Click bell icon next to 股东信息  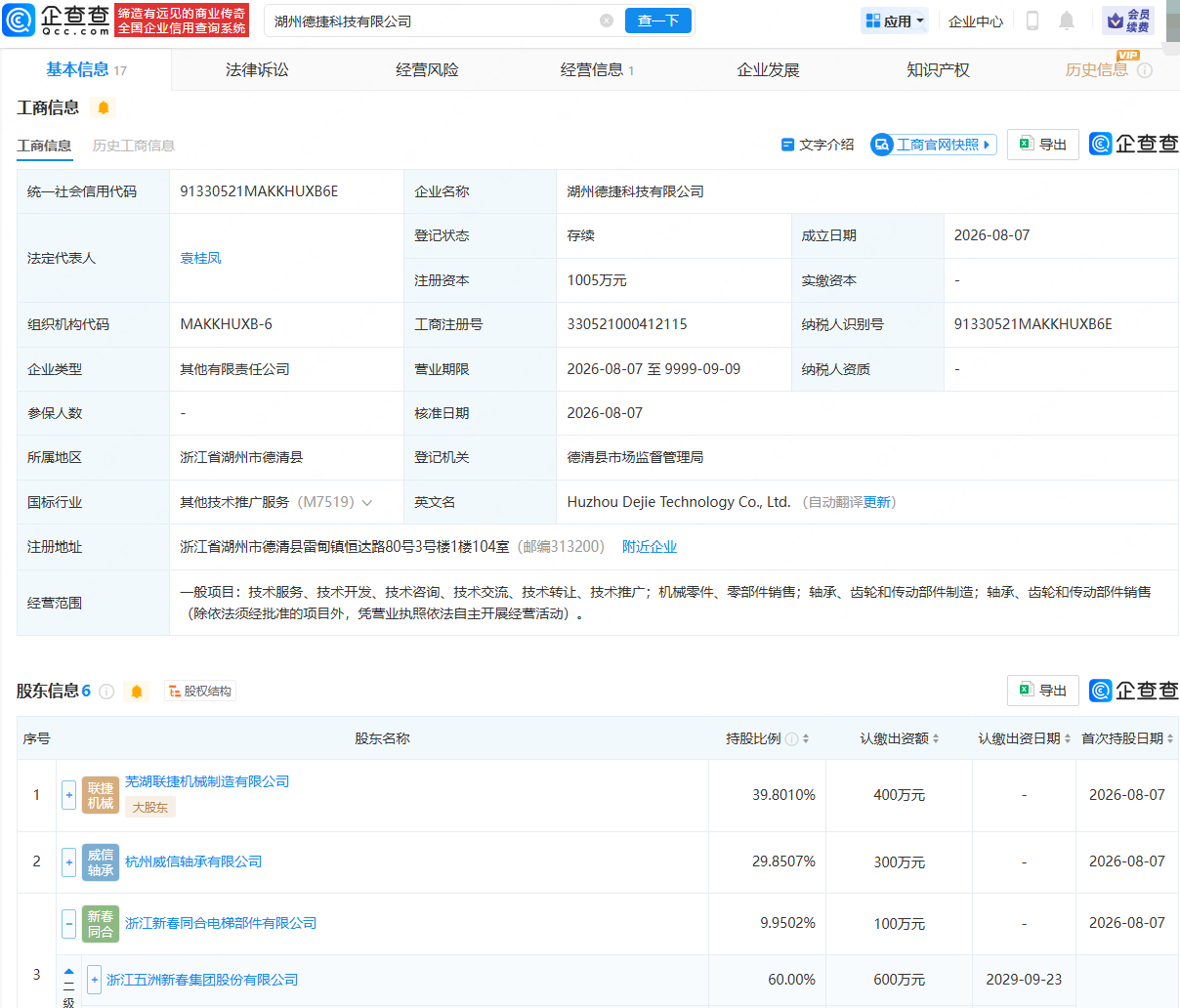point(137,692)
